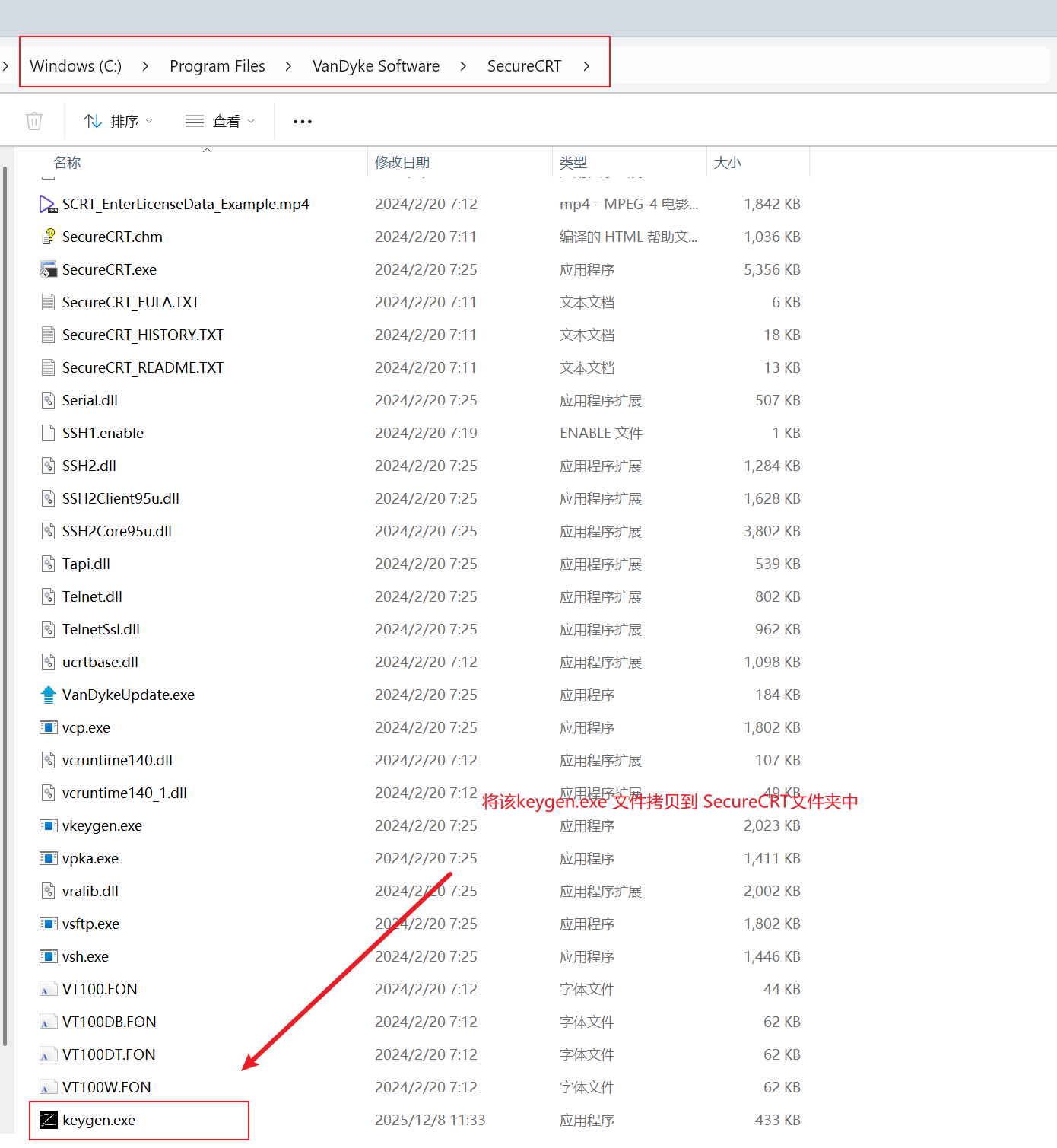This screenshot has height=1148, width=1057.
Task: Expand chevron after Program Files
Action: pos(288,66)
